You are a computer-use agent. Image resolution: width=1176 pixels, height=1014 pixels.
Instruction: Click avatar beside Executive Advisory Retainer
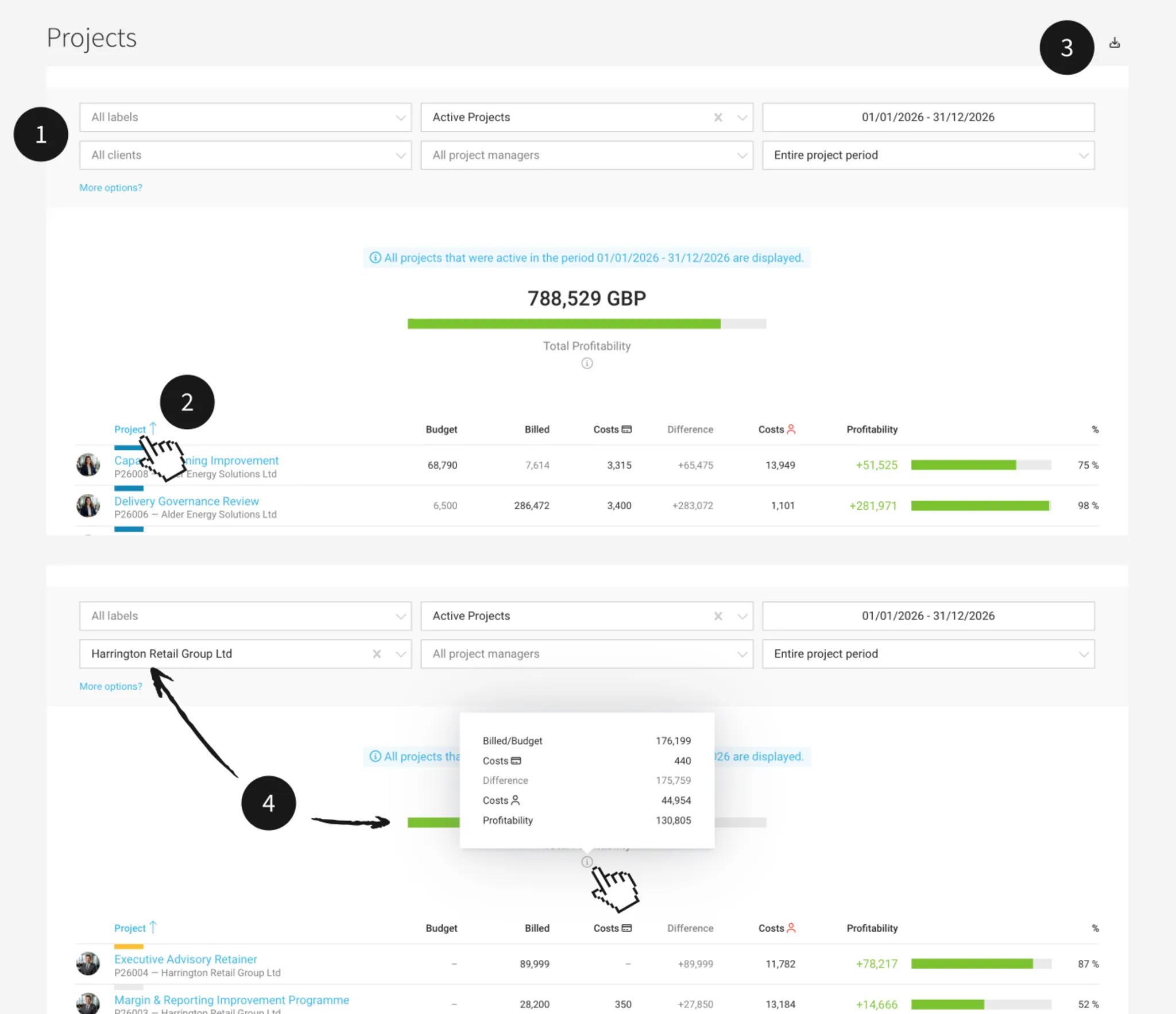click(x=88, y=964)
